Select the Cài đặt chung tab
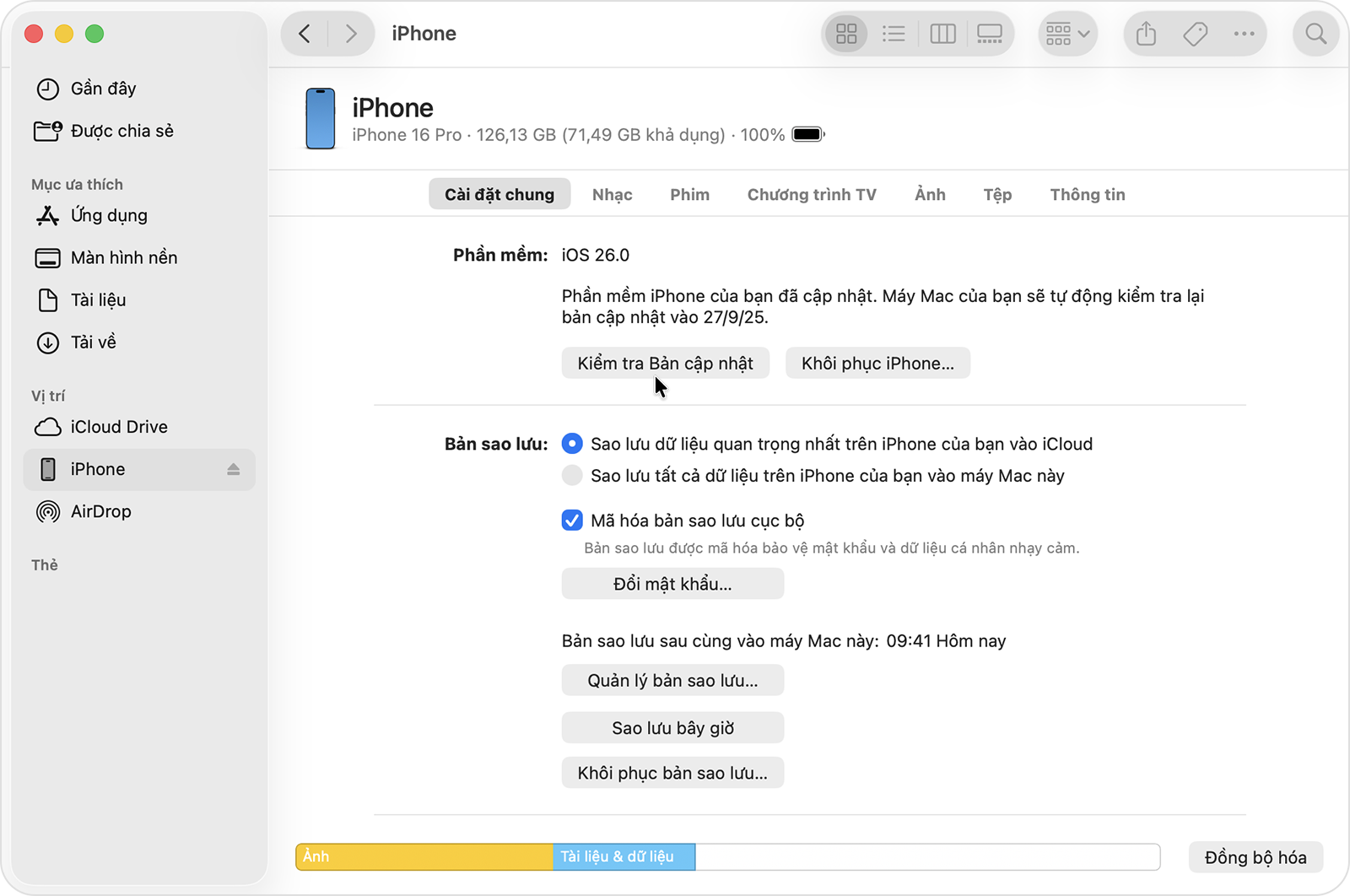 pyautogui.click(x=499, y=194)
